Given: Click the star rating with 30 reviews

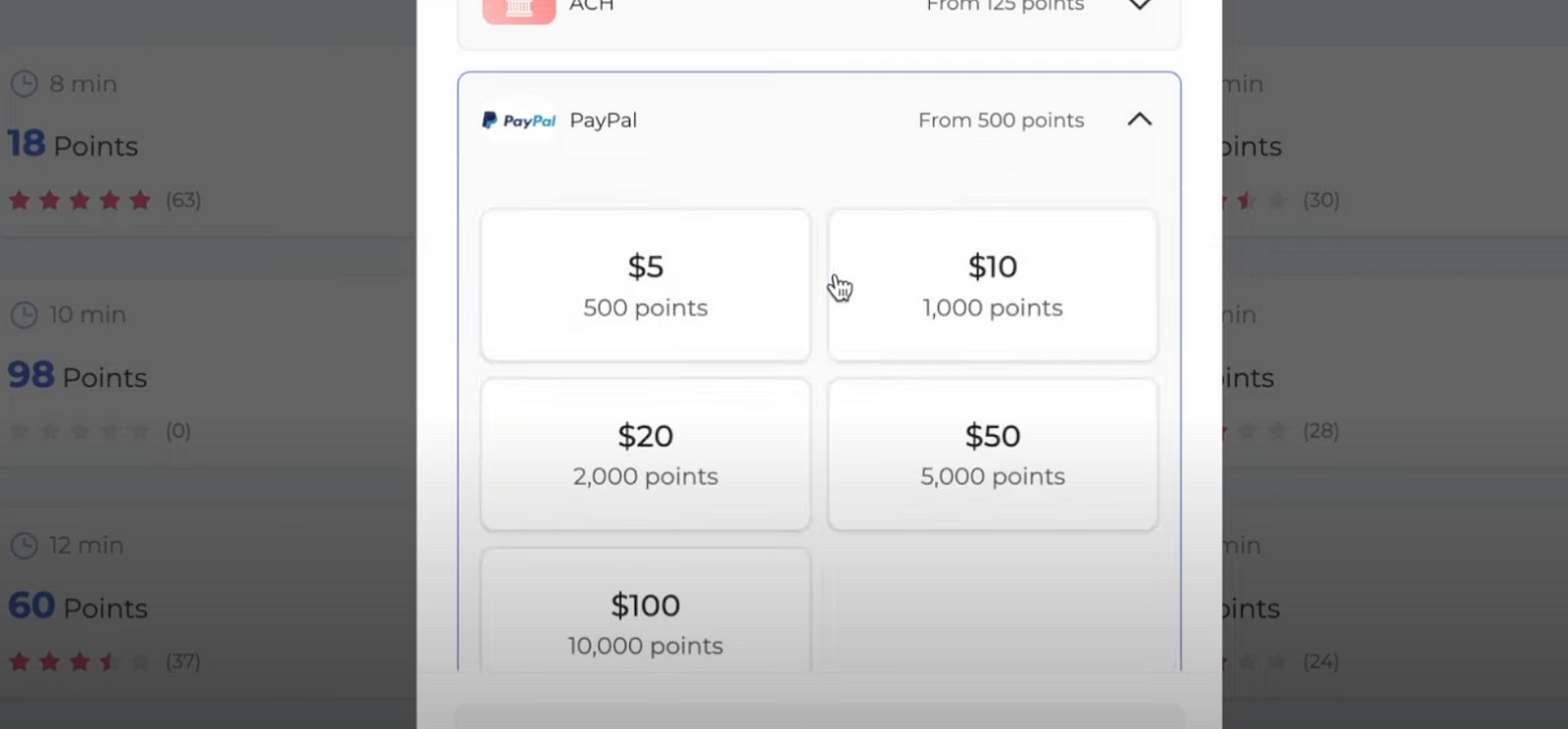Looking at the screenshot, I should [1254, 201].
